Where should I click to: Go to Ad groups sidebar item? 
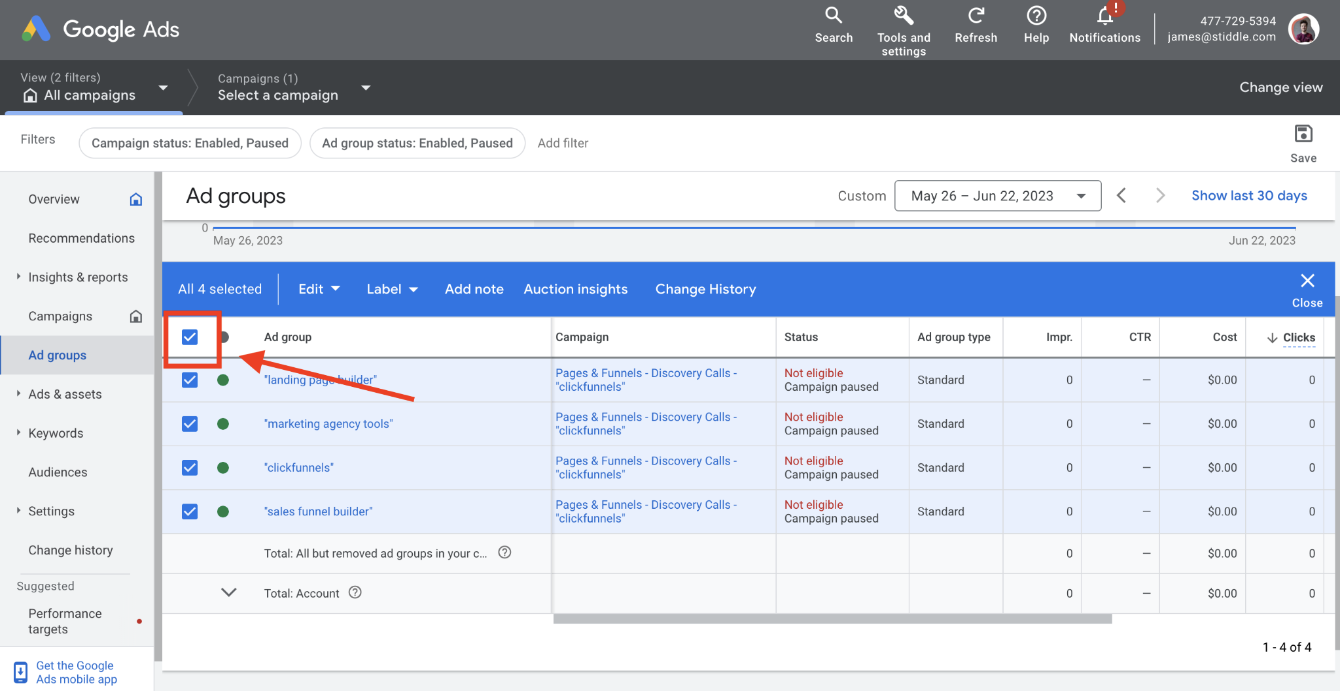[x=57, y=355]
